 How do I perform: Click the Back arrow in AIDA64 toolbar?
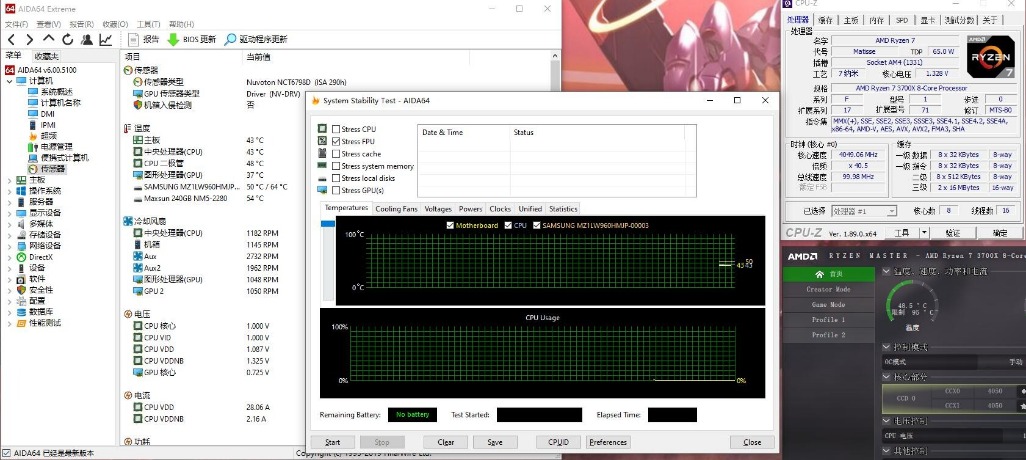point(11,40)
